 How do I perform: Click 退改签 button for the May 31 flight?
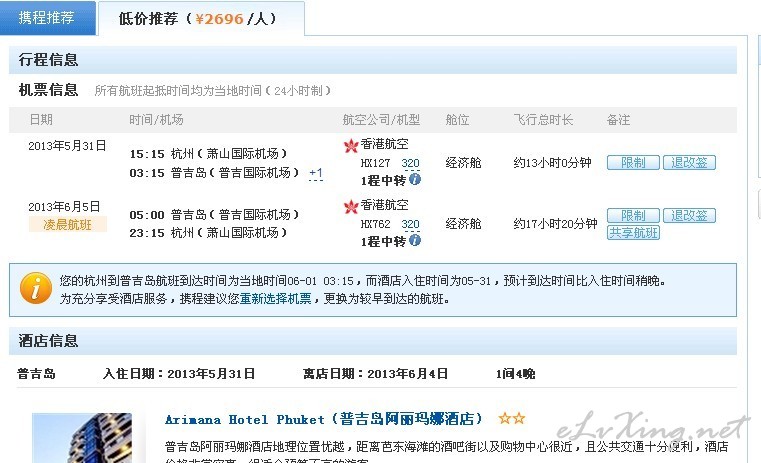[x=689, y=163]
